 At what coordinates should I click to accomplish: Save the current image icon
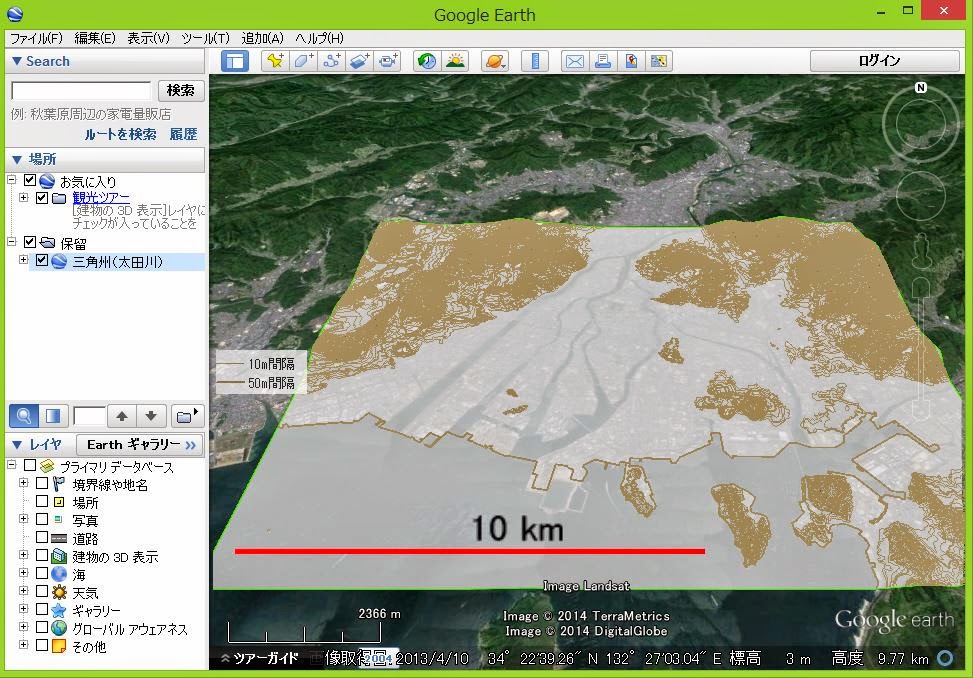[631, 61]
